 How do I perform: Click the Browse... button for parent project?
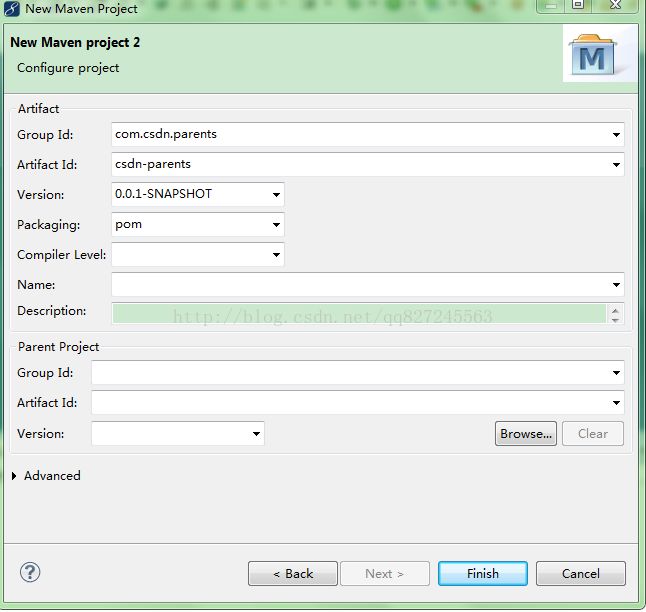(526, 434)
